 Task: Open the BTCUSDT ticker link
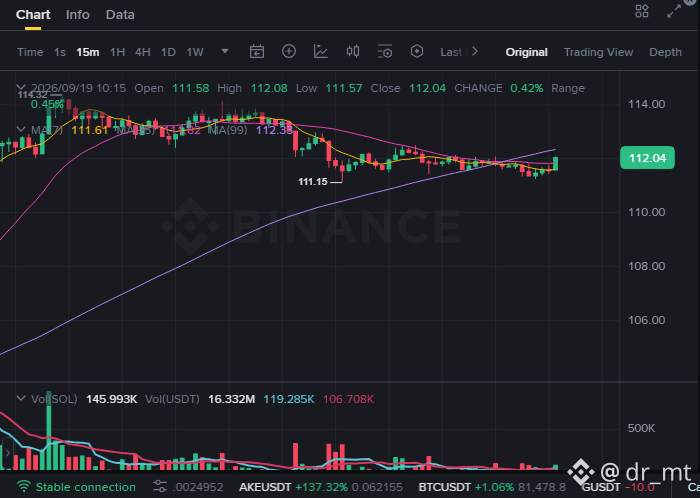pyautogui.click(x=445, y=487)
